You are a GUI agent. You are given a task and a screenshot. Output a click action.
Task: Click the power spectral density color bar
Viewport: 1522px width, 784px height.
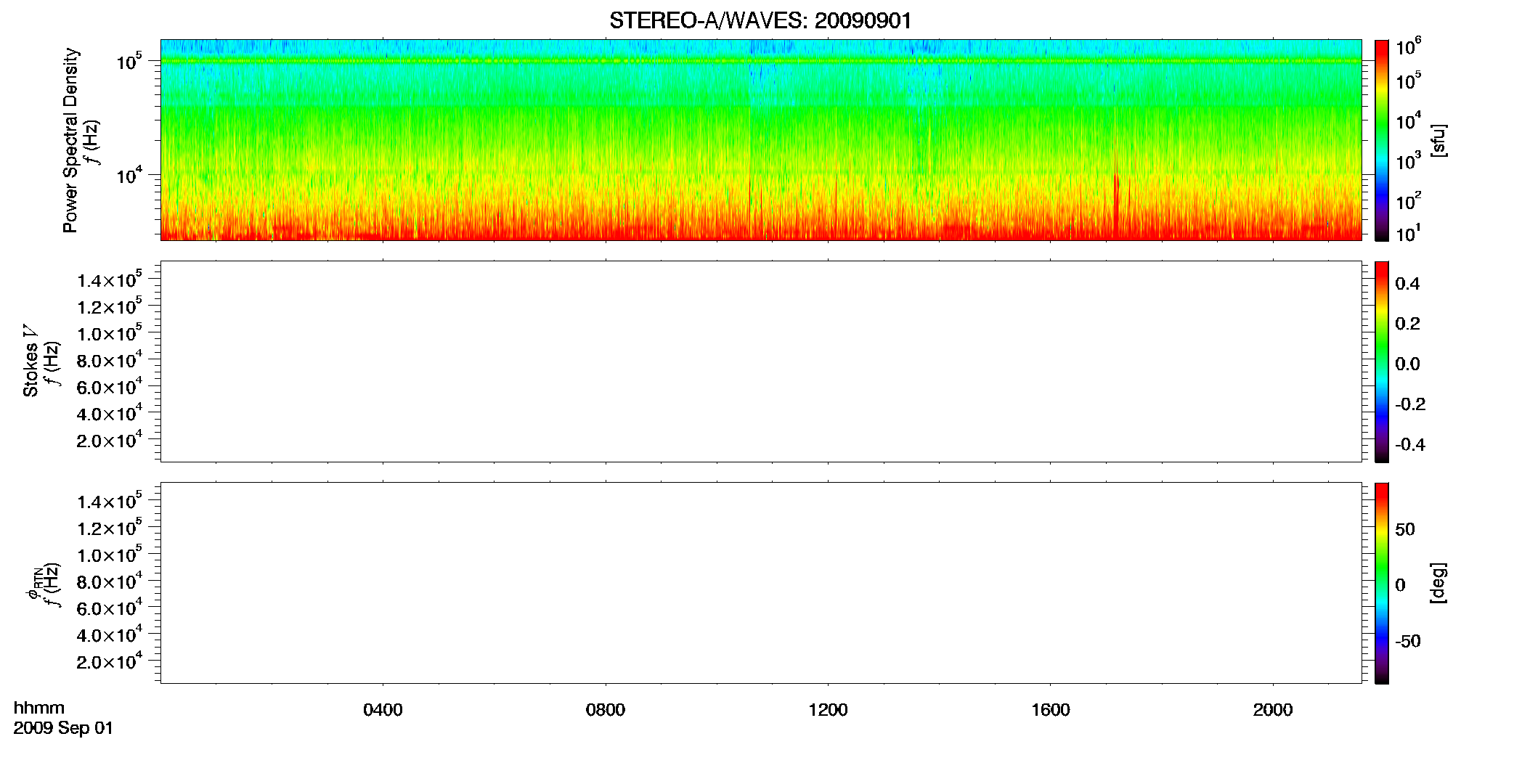pyautogui.click(x=1381, y=140)
